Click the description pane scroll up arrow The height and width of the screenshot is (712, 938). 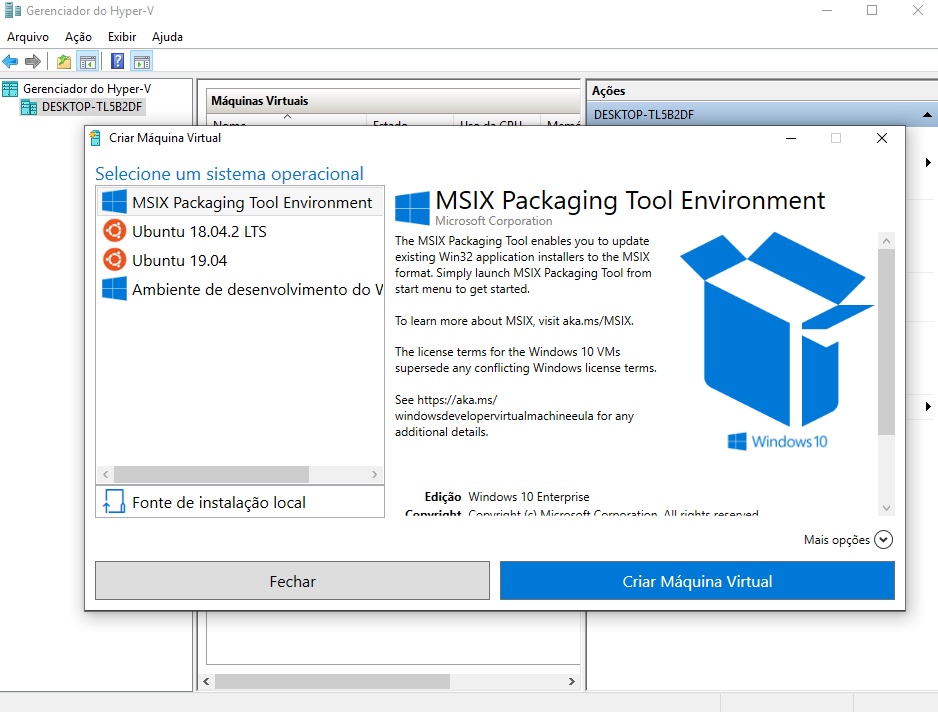887,241
